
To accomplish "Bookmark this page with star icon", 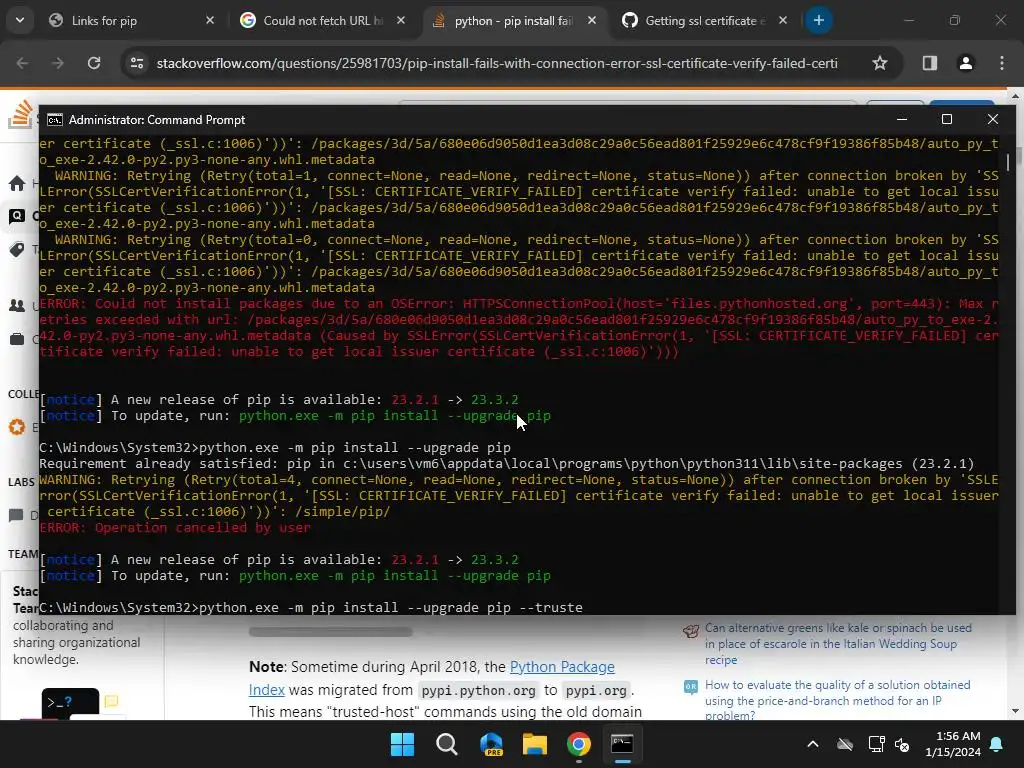I will pyautogui.click(x=880, y=63).
